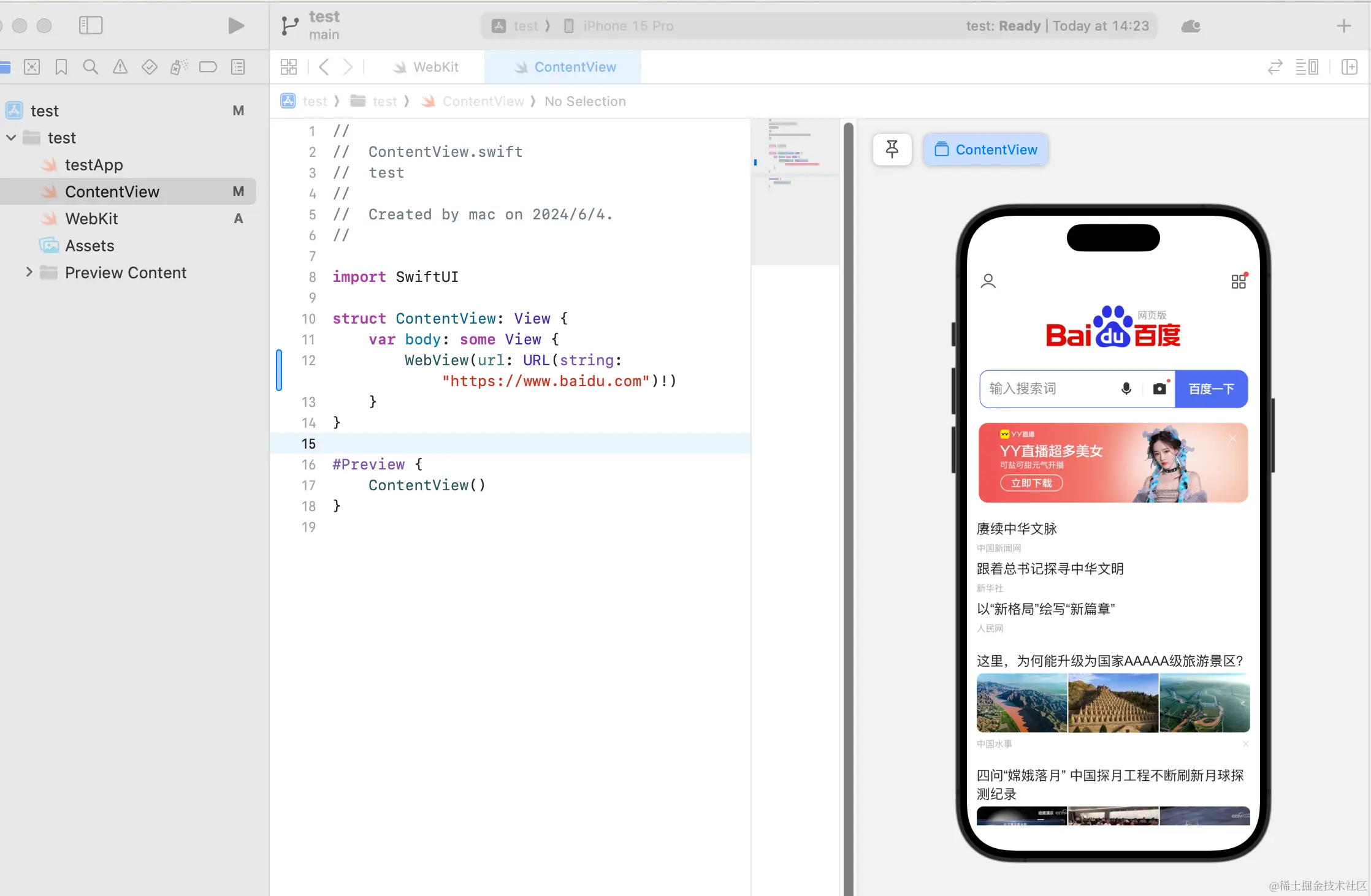Image resolution: width=1371 pixels, height=896 pixels.
Task: Pin the preview with the pin button
Action: [892, 150]
